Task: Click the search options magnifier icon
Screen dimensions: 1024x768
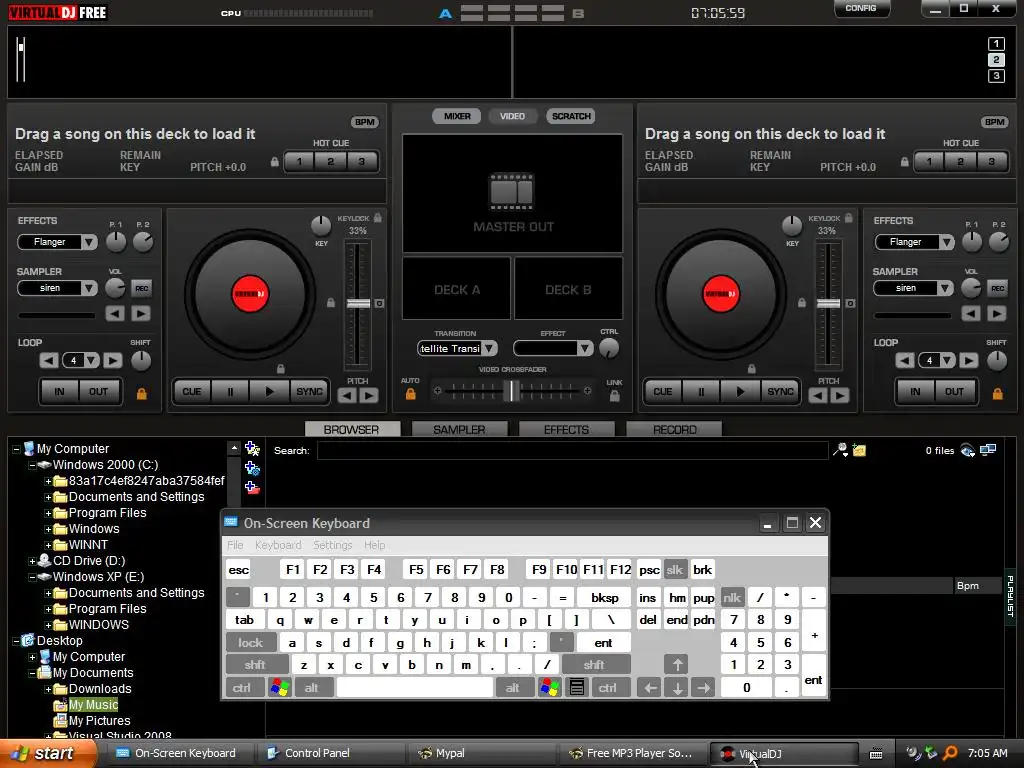Action: click(840, 450)
